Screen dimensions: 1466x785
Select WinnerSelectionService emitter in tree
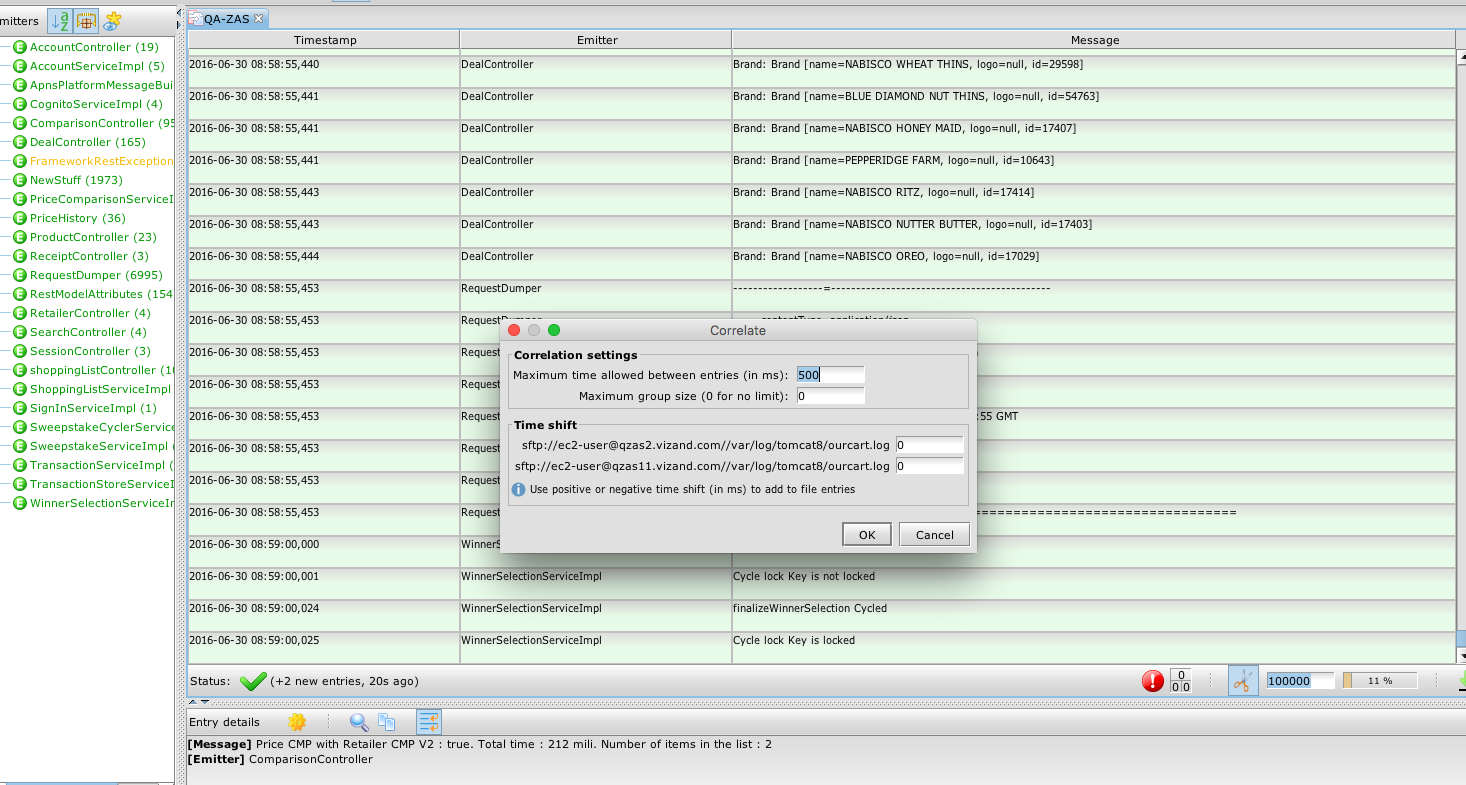click(x=101, y=503)
